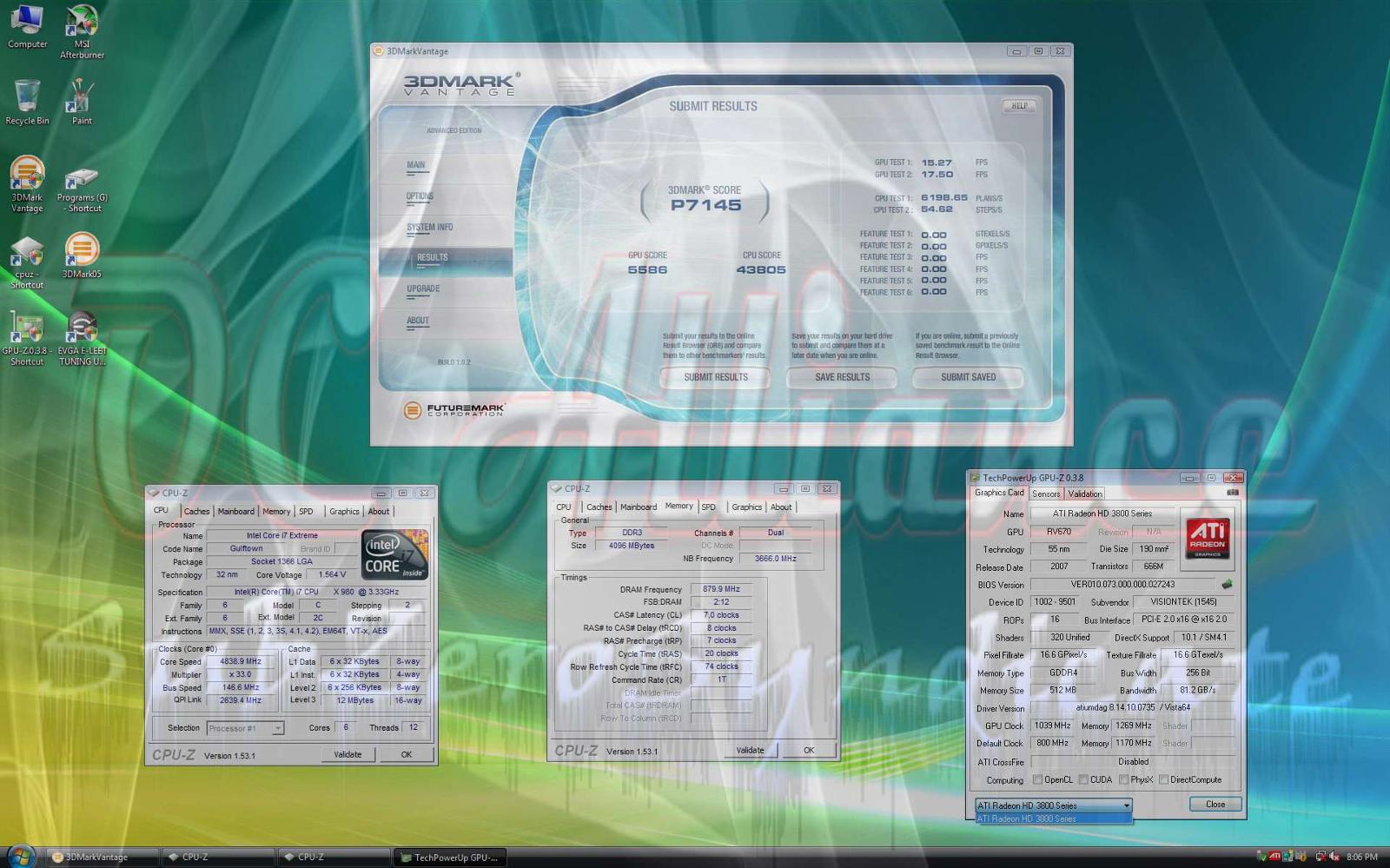Viewport: 1390px width, 868px height.
Task: Click the SUBMIT SAVED button
Action: pyautogui.click(x=968, y=377)
